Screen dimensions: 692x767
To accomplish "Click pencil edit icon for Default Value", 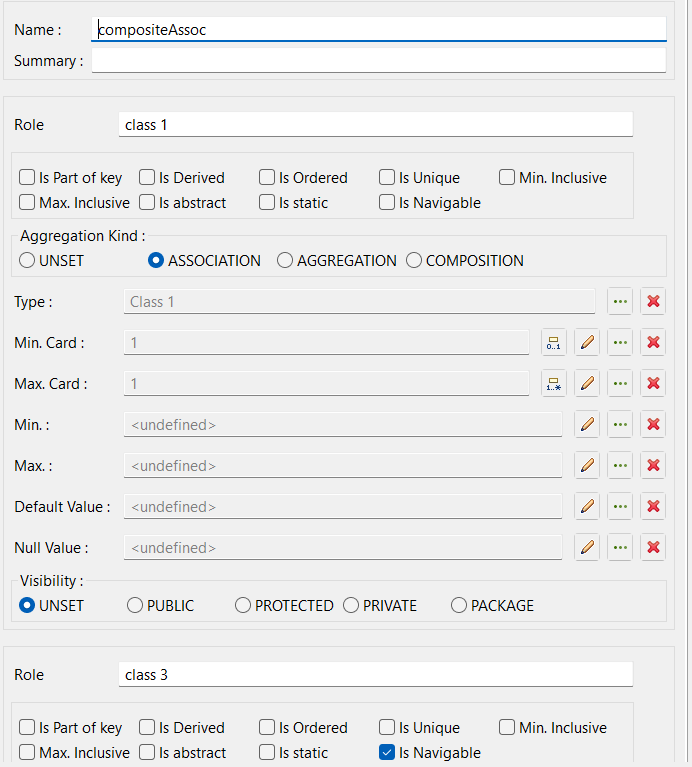I will pos(587,506).
